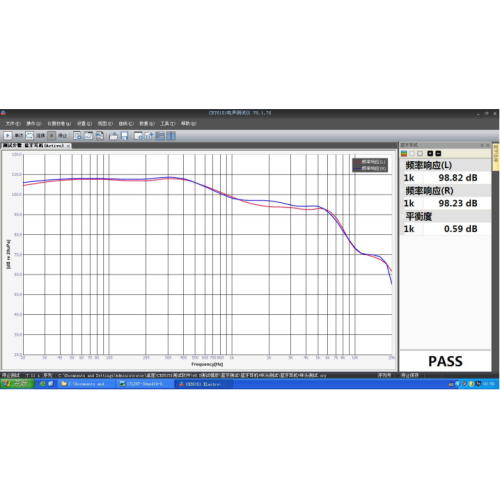The width and height of the screenshot is (500, 500).
Task: Click the curve legend box in chart
Action: [x=370, y=165]
